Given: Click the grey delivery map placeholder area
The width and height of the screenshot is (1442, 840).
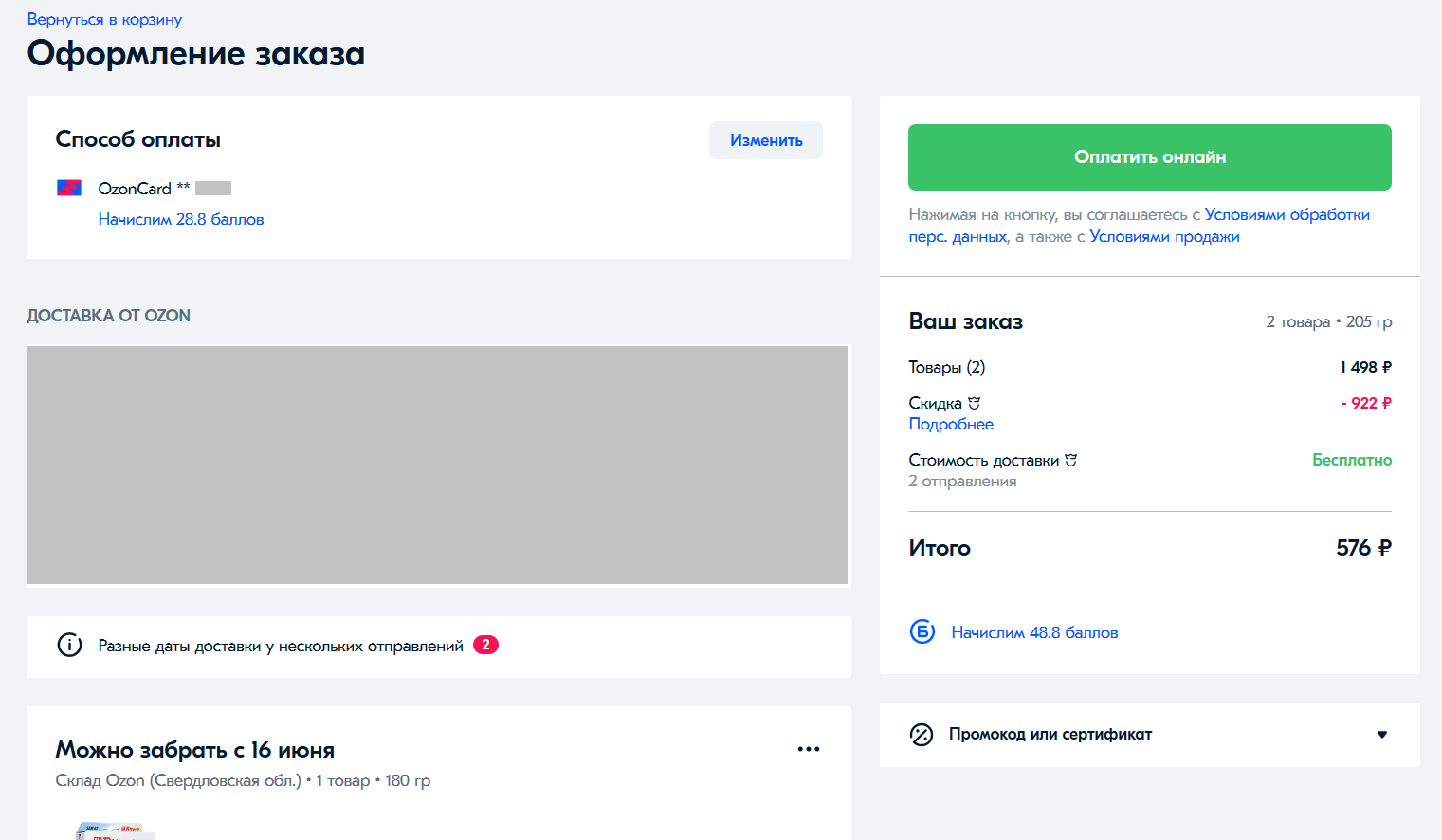Looking at the screenshot, I should click(x=437, y=465).
